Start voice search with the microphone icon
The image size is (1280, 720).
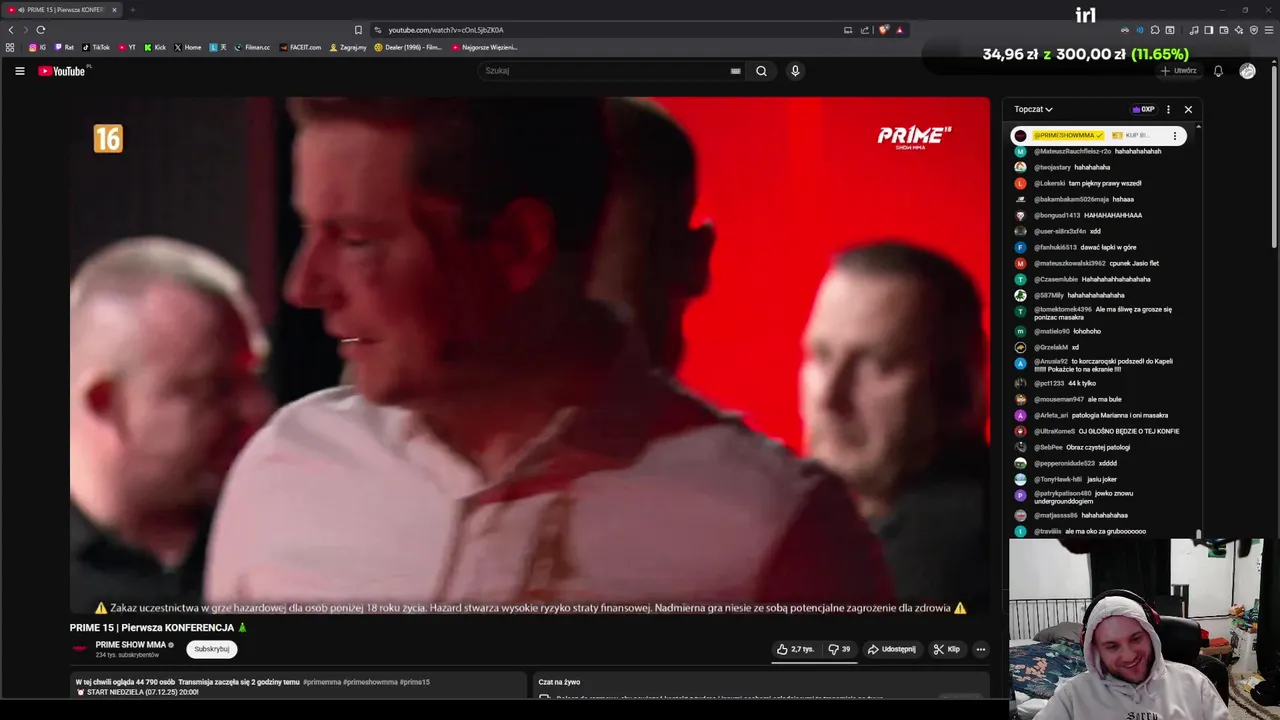click(x=795, y=71)
